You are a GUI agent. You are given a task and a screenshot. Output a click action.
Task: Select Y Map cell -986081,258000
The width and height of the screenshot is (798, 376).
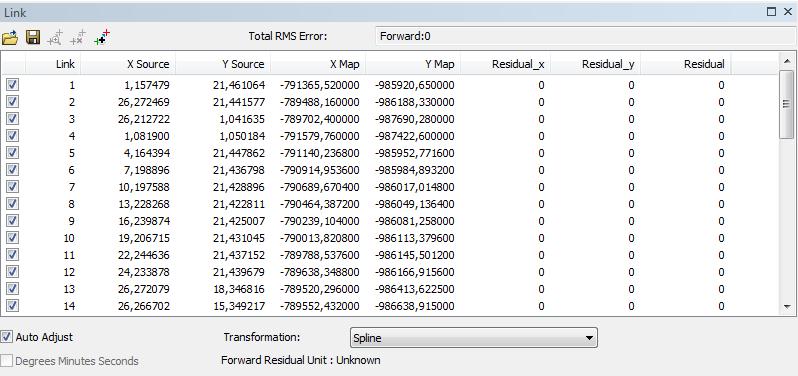click(x=414, y=221)
